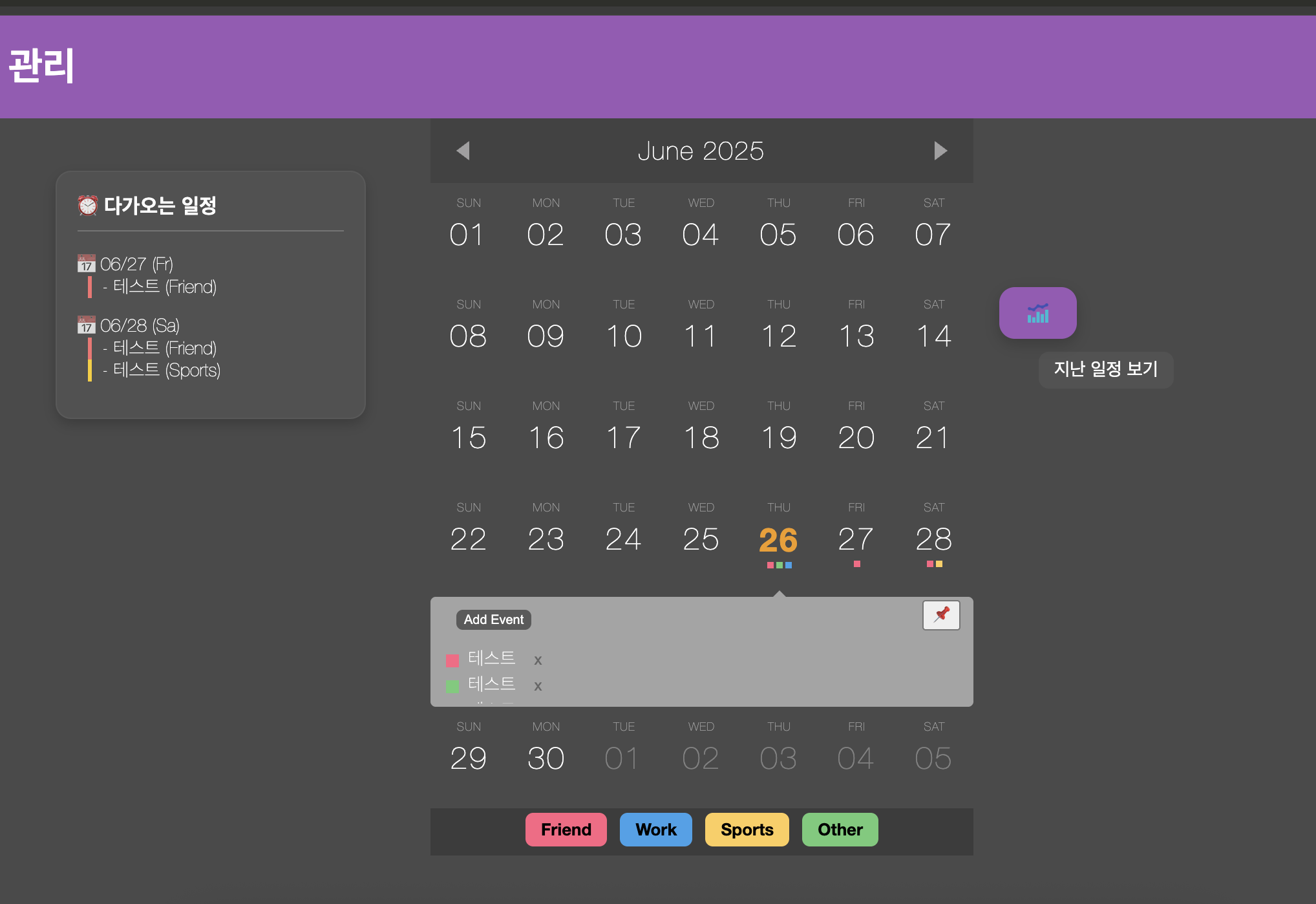Select highlighted date 26 on calendar

point(778,540)
